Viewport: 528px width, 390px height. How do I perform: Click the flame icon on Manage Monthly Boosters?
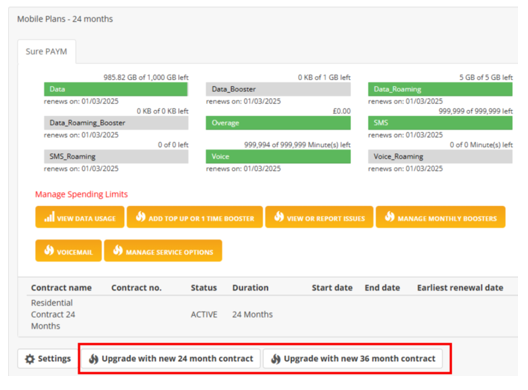click(390, 216)
